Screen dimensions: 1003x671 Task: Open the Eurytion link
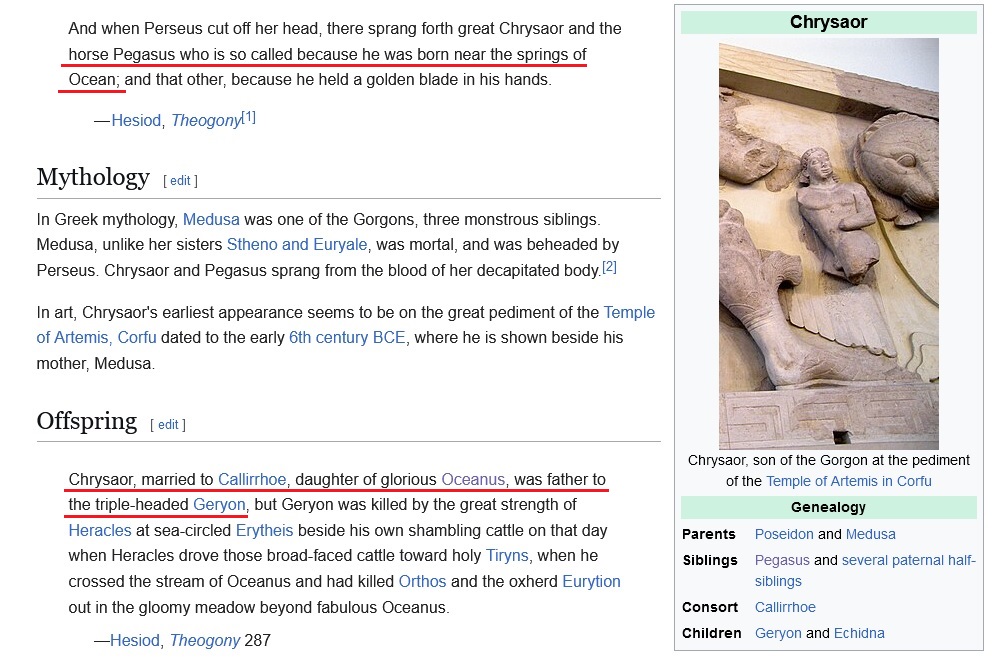pos(592,581)
